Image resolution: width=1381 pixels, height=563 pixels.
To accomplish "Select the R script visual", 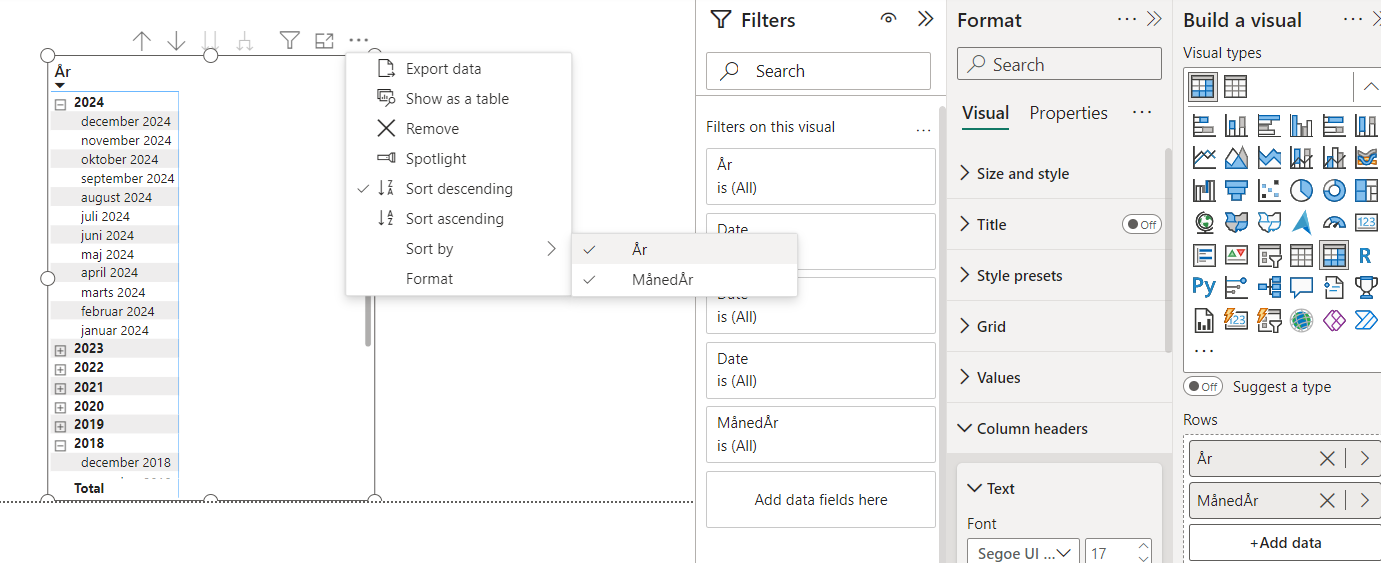I will 1366,255.
